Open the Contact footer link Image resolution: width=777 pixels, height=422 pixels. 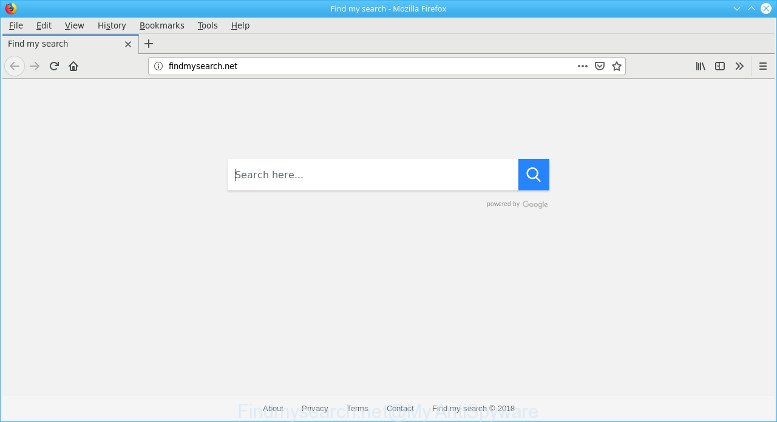tap(400, 408)
